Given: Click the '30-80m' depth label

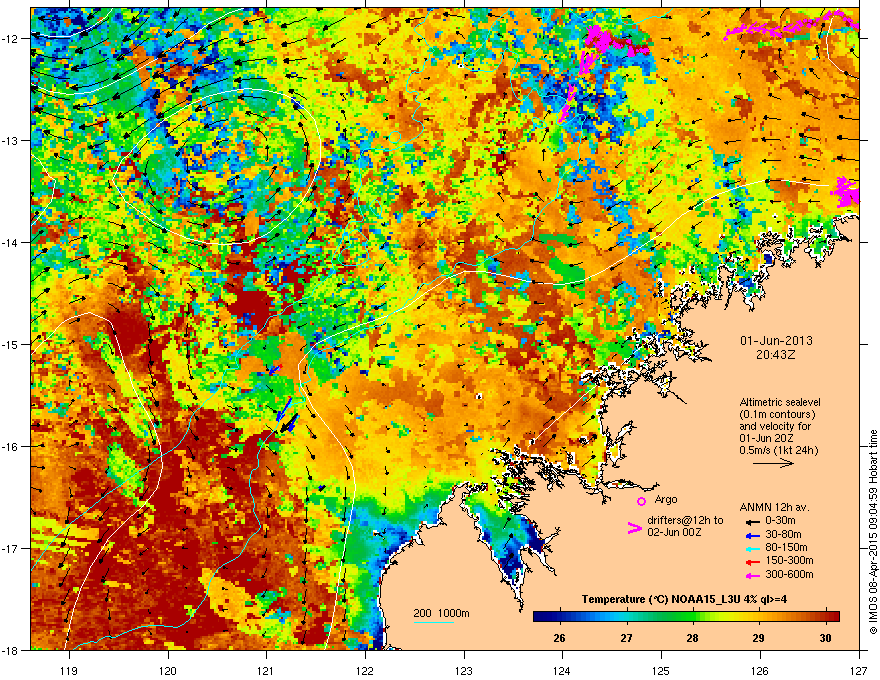Looking at the screenshot, I should pos(783,535).
